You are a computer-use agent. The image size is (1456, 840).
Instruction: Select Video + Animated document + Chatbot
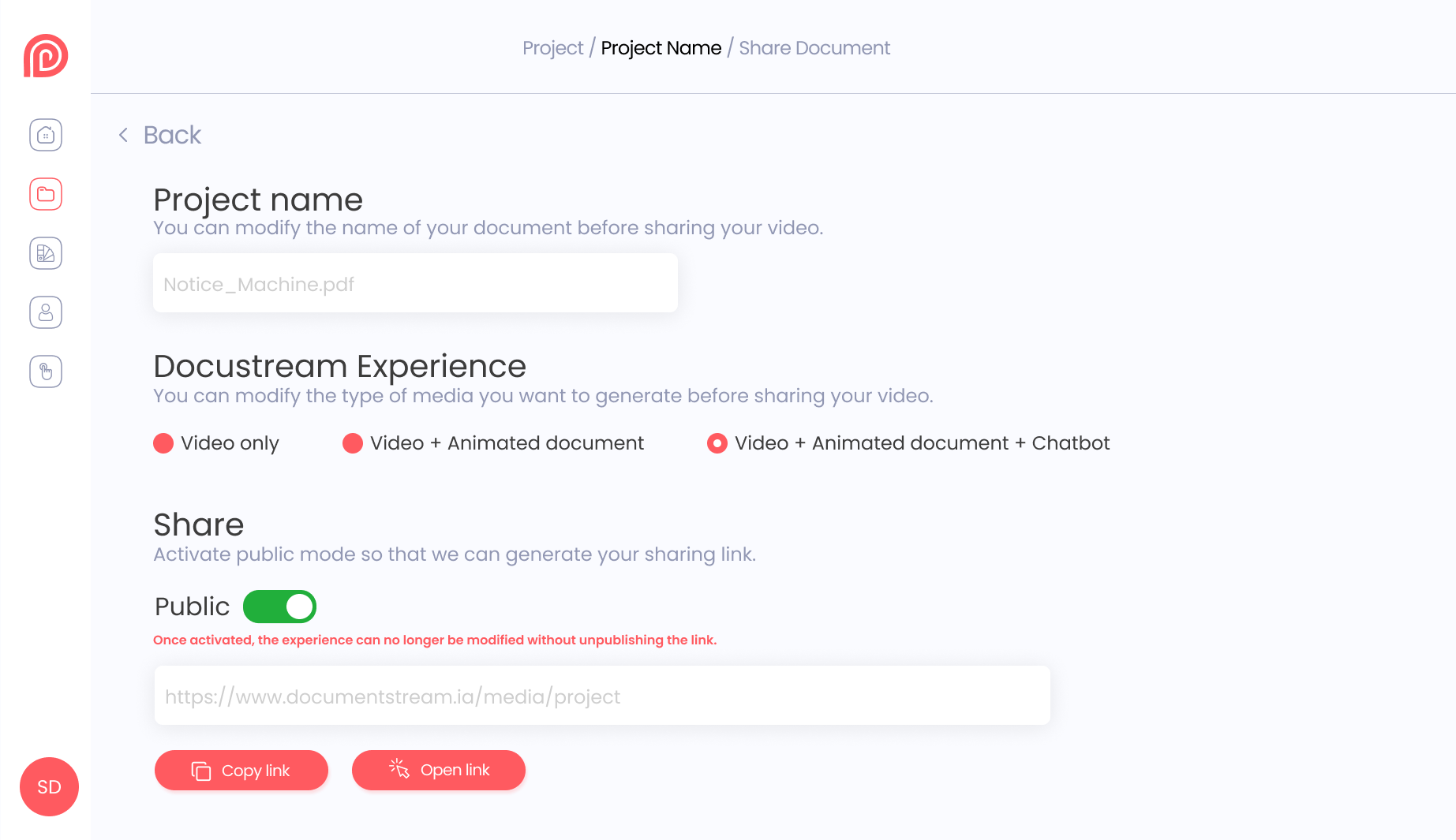click(x=717, y=443)
